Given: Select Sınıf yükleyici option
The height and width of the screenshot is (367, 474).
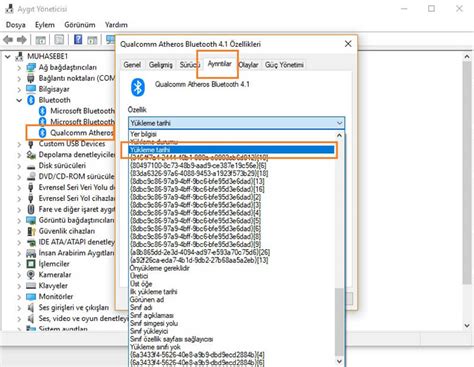Looking at the screenshot, I should 232,331.
